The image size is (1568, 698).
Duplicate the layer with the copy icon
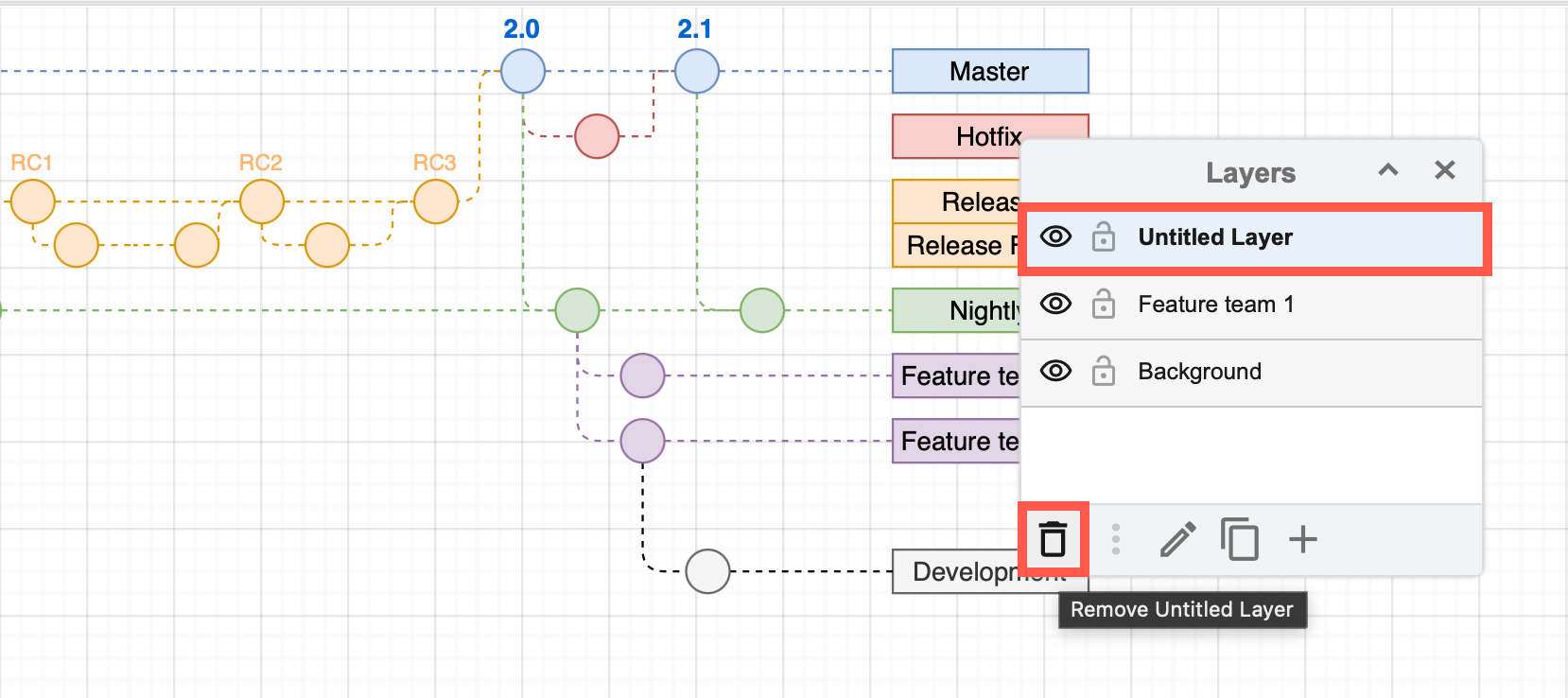point(1239,539)
